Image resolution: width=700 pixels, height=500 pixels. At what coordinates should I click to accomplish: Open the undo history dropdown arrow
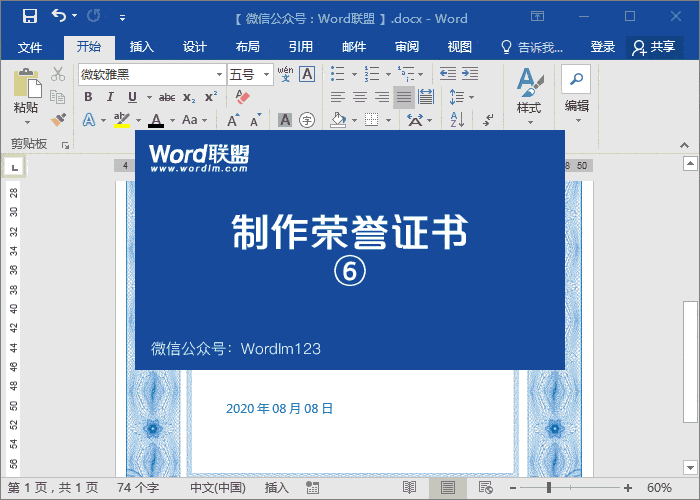(x=75, y=16)
